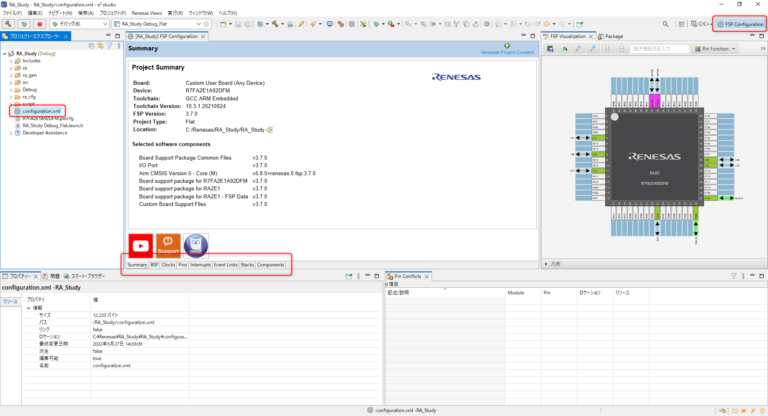Open the Pin Function dropdown
The height and width of the screenshot is (416, 768).
pyautogui.click(x=715, y=49)
